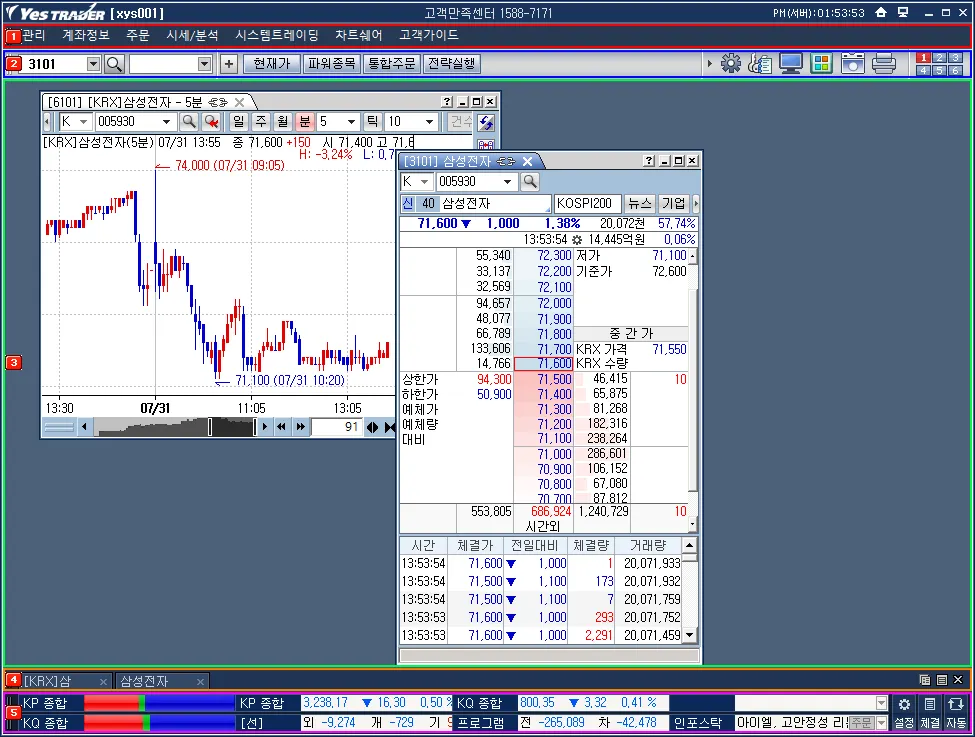Click the plus button in the main toolbar
975x737 pixels.
click(x=229, y=64)
